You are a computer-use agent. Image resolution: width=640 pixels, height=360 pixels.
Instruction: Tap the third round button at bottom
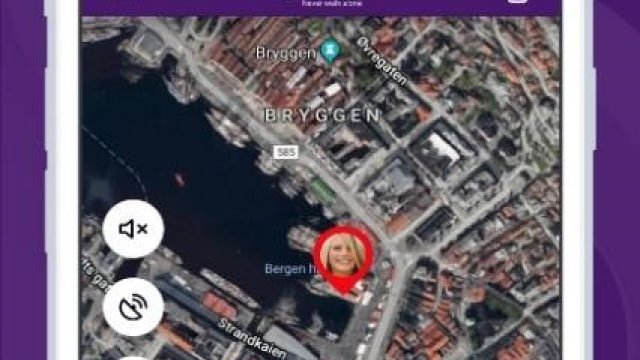click(133, 358)
